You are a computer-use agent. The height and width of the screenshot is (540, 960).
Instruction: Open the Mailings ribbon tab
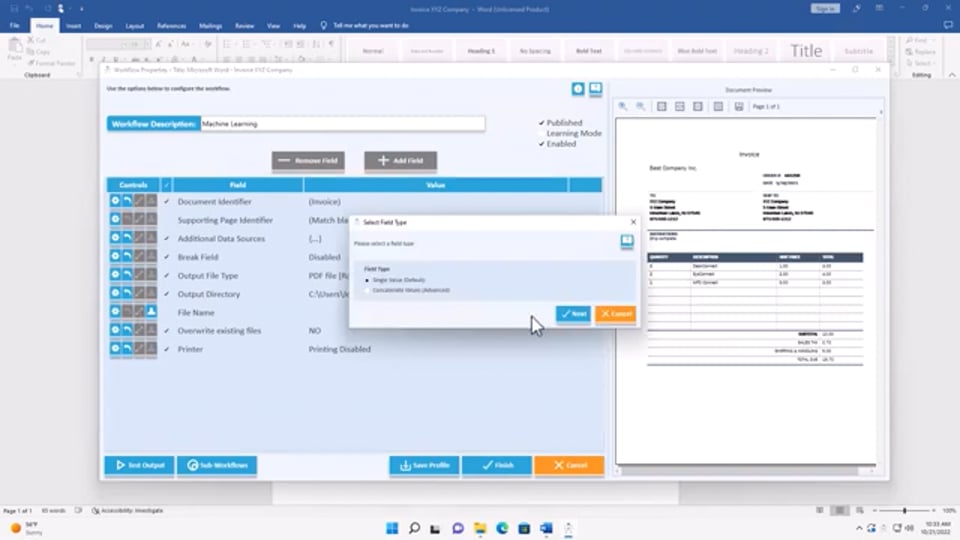(x=210, y=25)
